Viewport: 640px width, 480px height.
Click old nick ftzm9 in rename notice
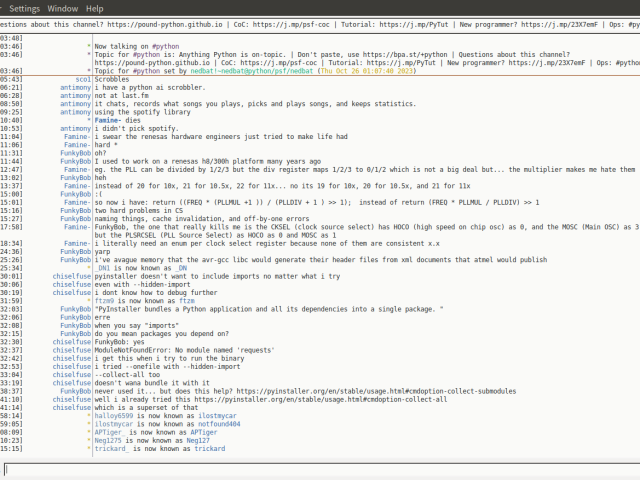(x=104, y=301)
